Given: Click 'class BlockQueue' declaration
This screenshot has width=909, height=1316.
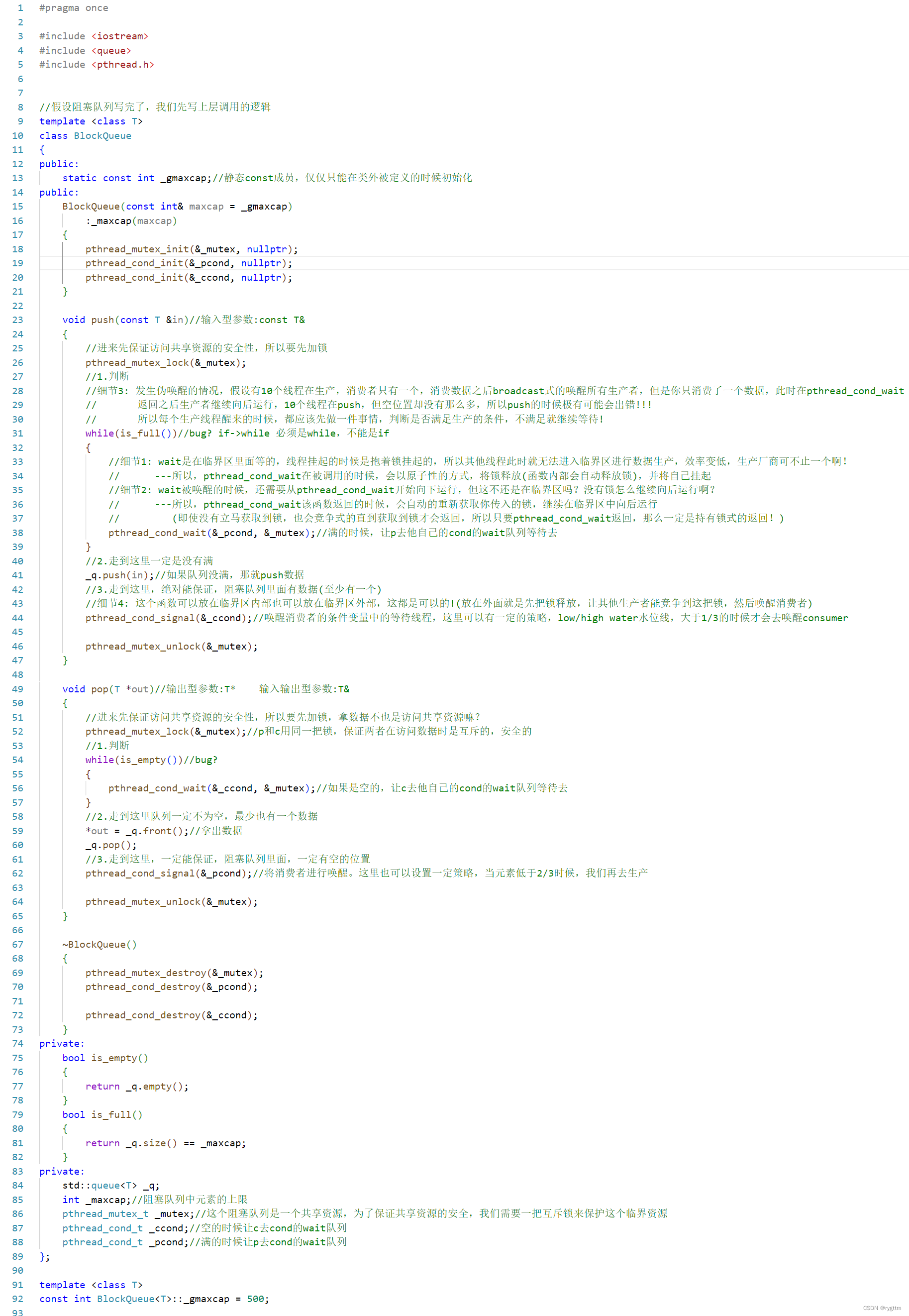Looking at the screenshot, I should click(86, 135).
